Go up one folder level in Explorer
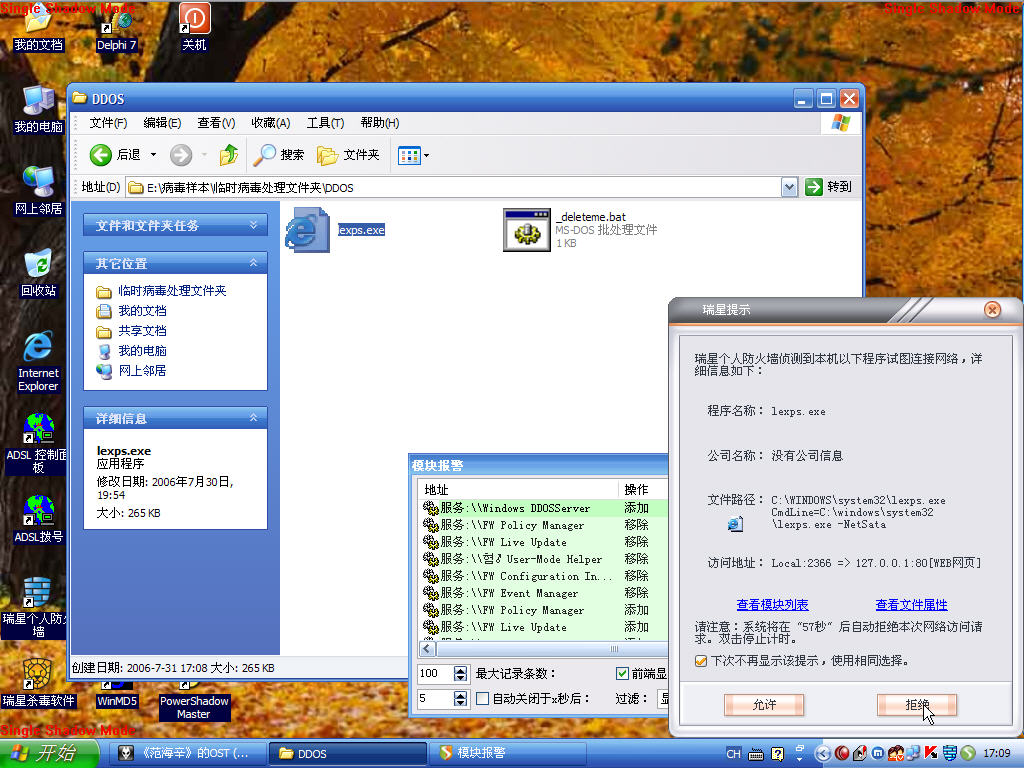 [x=229, y=155]
